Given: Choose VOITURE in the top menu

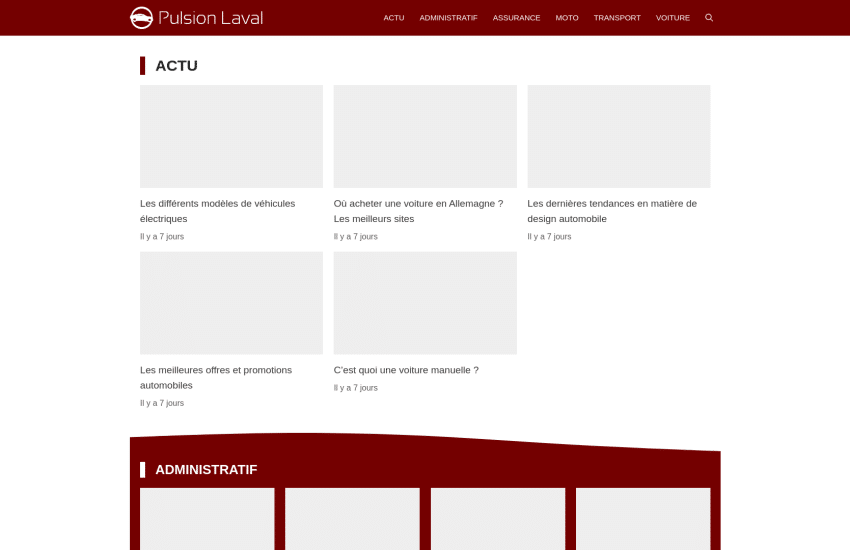Looking at the screenshot, I should (x=673, y=18).
